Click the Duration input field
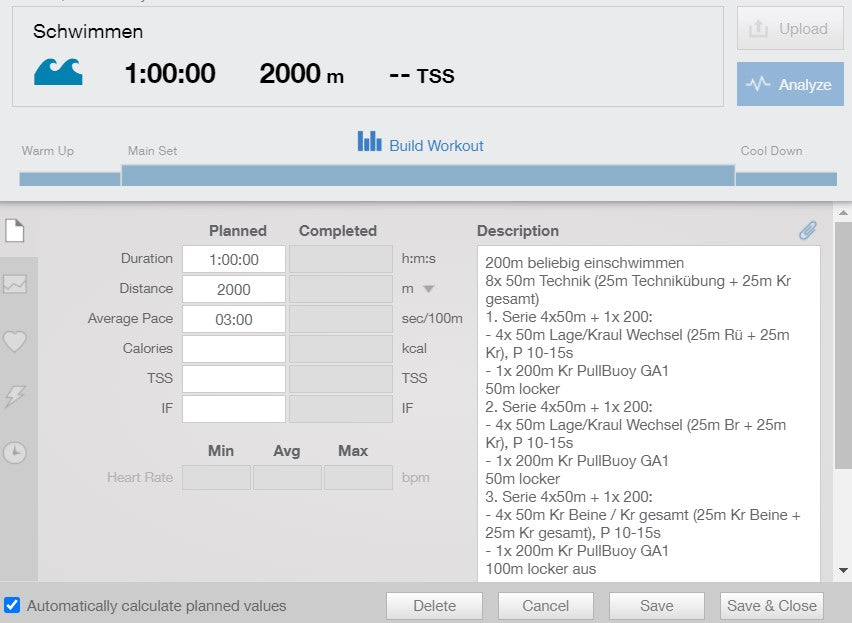 pos(232,258)
